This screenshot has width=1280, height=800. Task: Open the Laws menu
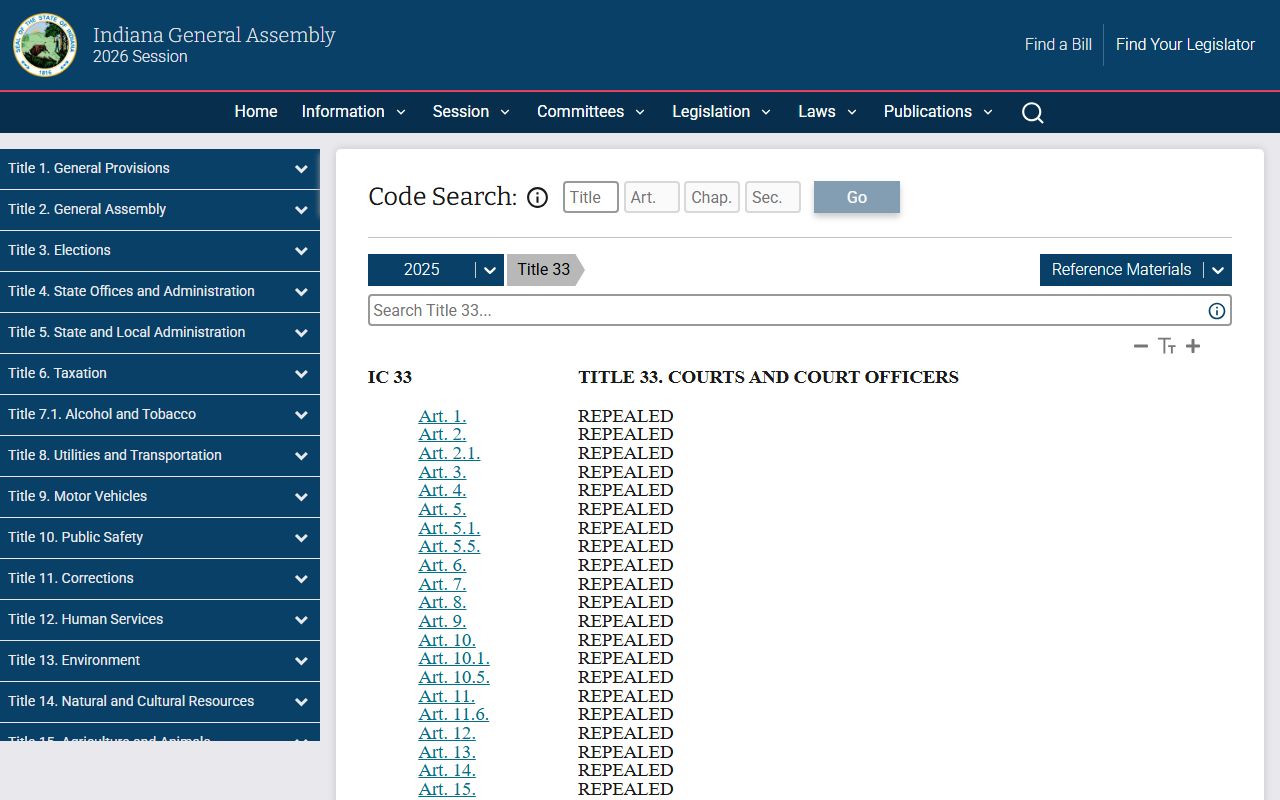click(x=828, y=112)
